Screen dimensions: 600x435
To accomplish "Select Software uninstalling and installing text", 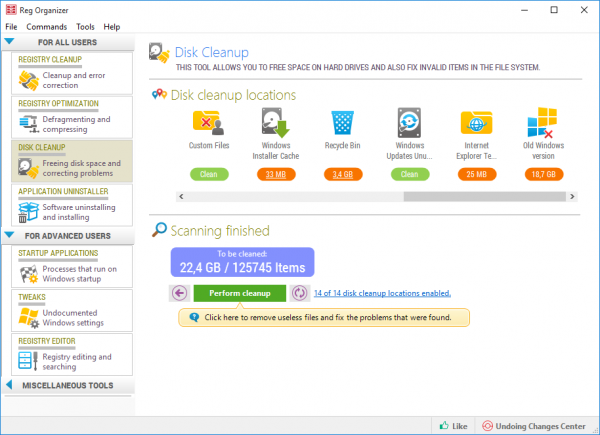I will 79,212.
